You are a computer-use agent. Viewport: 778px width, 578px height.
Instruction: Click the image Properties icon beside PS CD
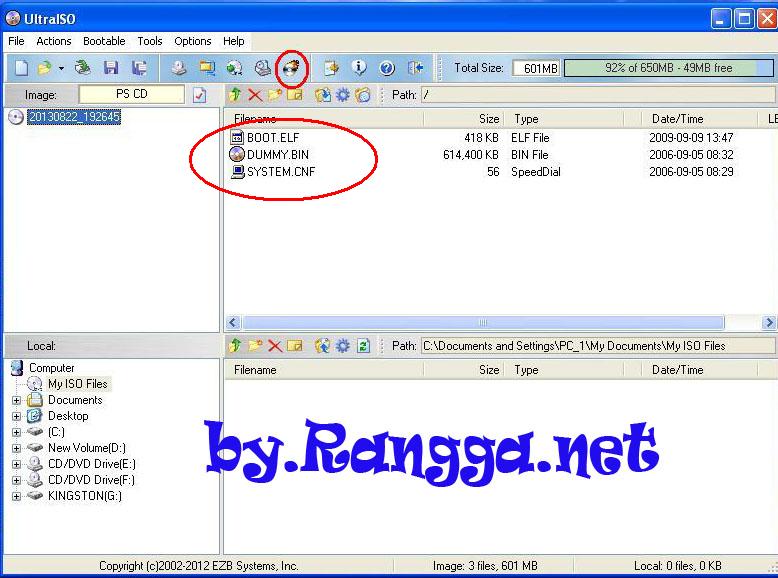(x=199, y=94)
